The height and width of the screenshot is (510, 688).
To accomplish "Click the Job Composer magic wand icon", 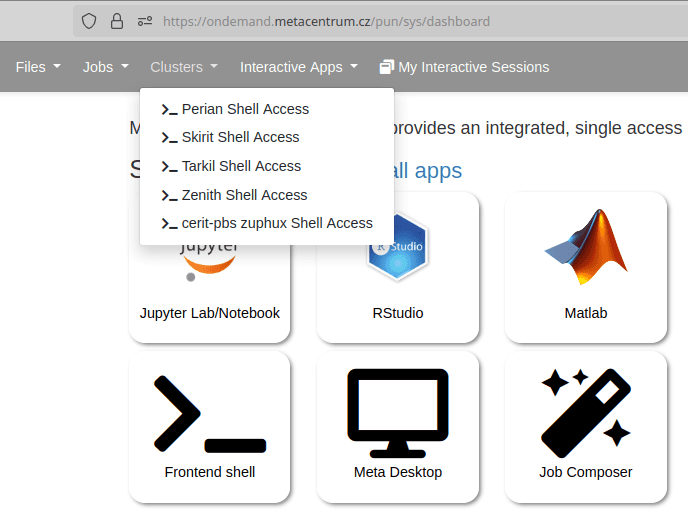I will 586,408.
